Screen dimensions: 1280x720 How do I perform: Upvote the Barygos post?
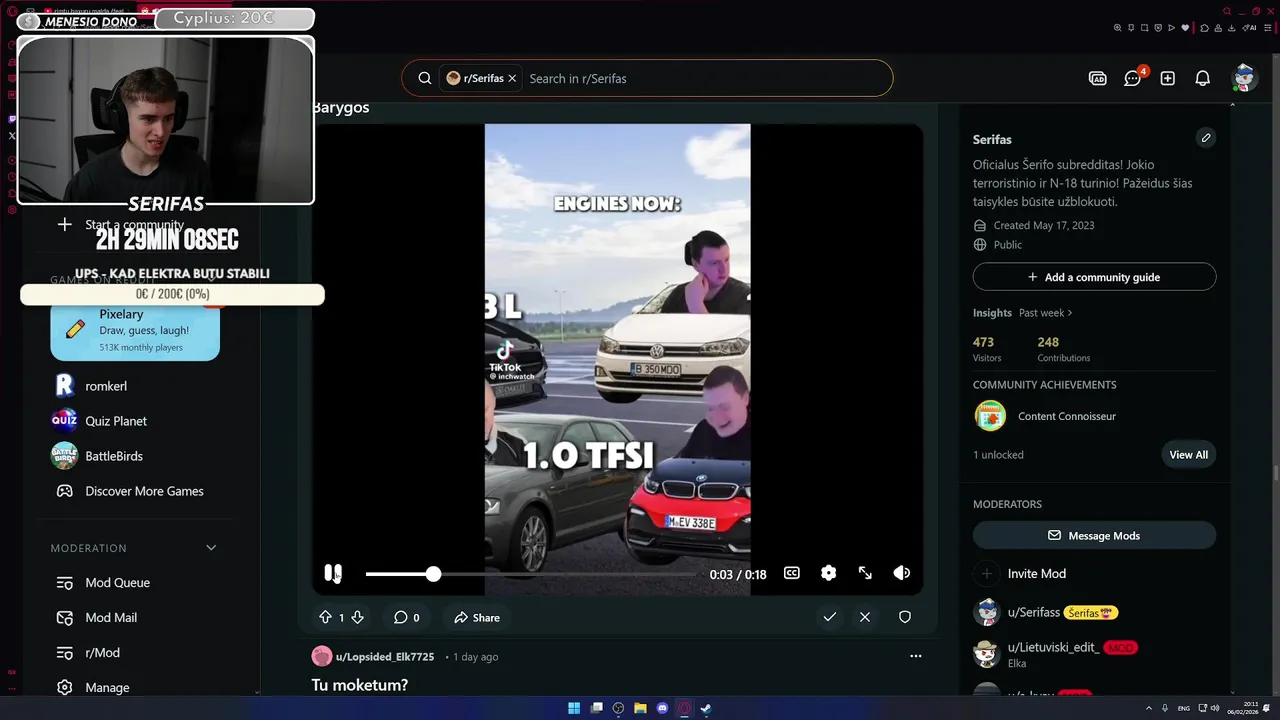(325, 617)
